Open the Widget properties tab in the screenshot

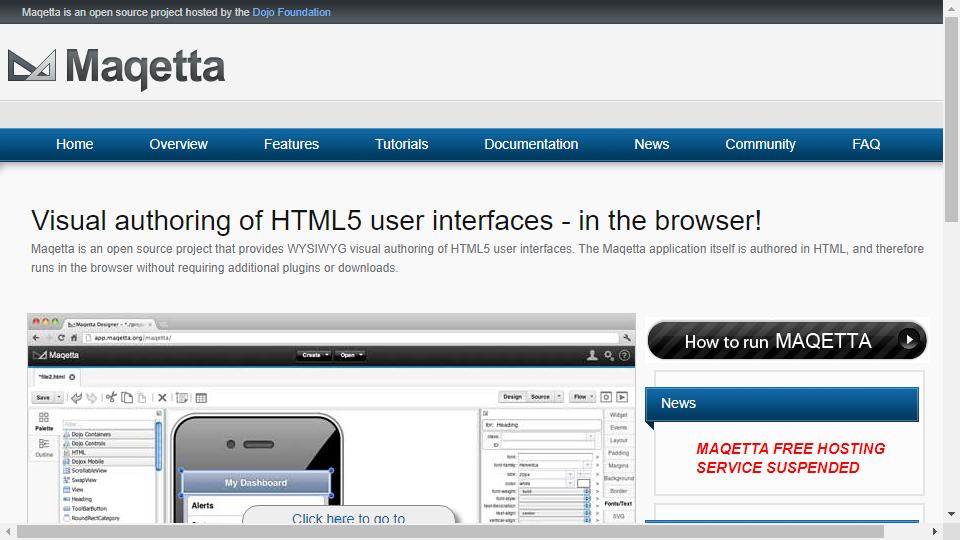coord(618,414)
